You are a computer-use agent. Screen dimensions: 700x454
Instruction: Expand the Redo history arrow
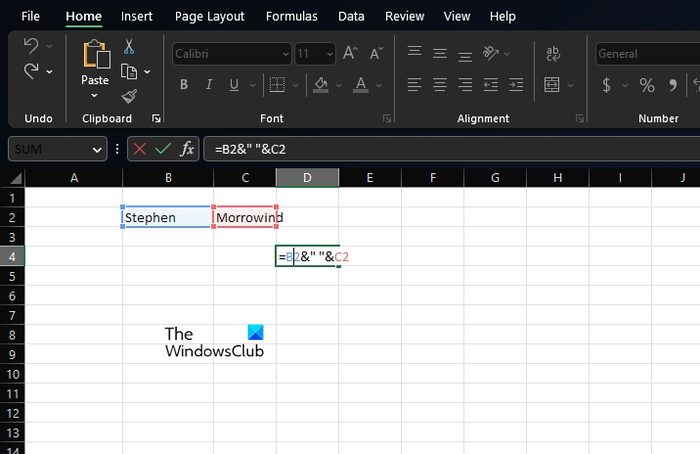click(x=50, y=71)
